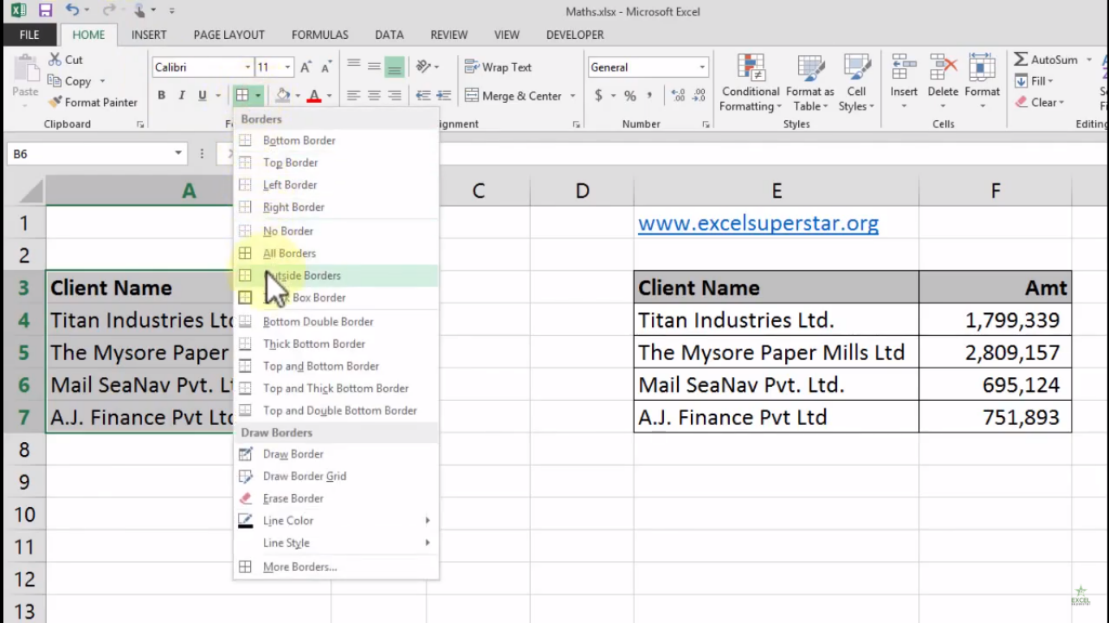Apply Comma Style number format
1109x623 pixels.
(x=649, y=95)
